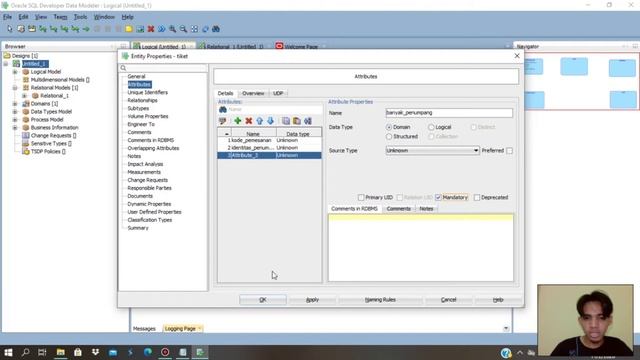Click the Cancel button
The image size is (640, 360).
coord(448,300)
